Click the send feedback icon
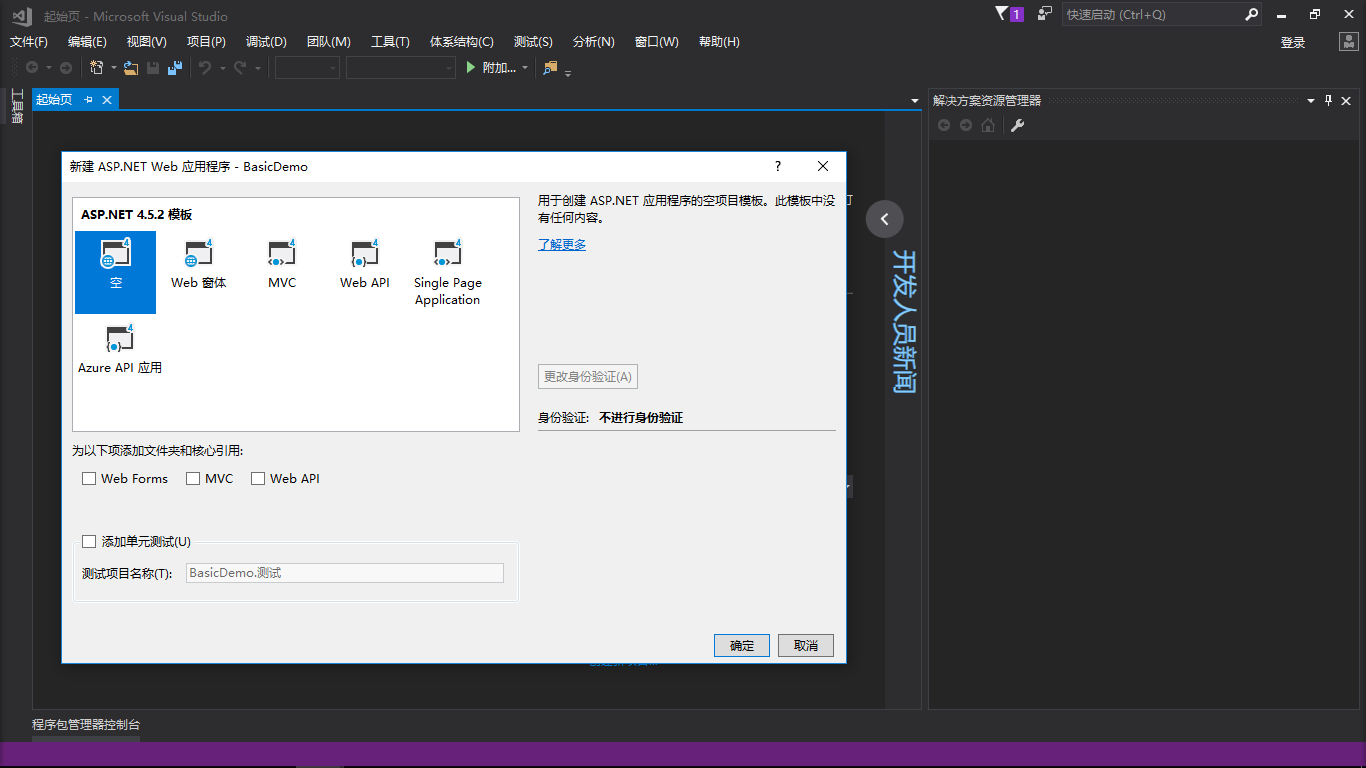Screen dimensions: 1366x768 (x=1045, y=14)
